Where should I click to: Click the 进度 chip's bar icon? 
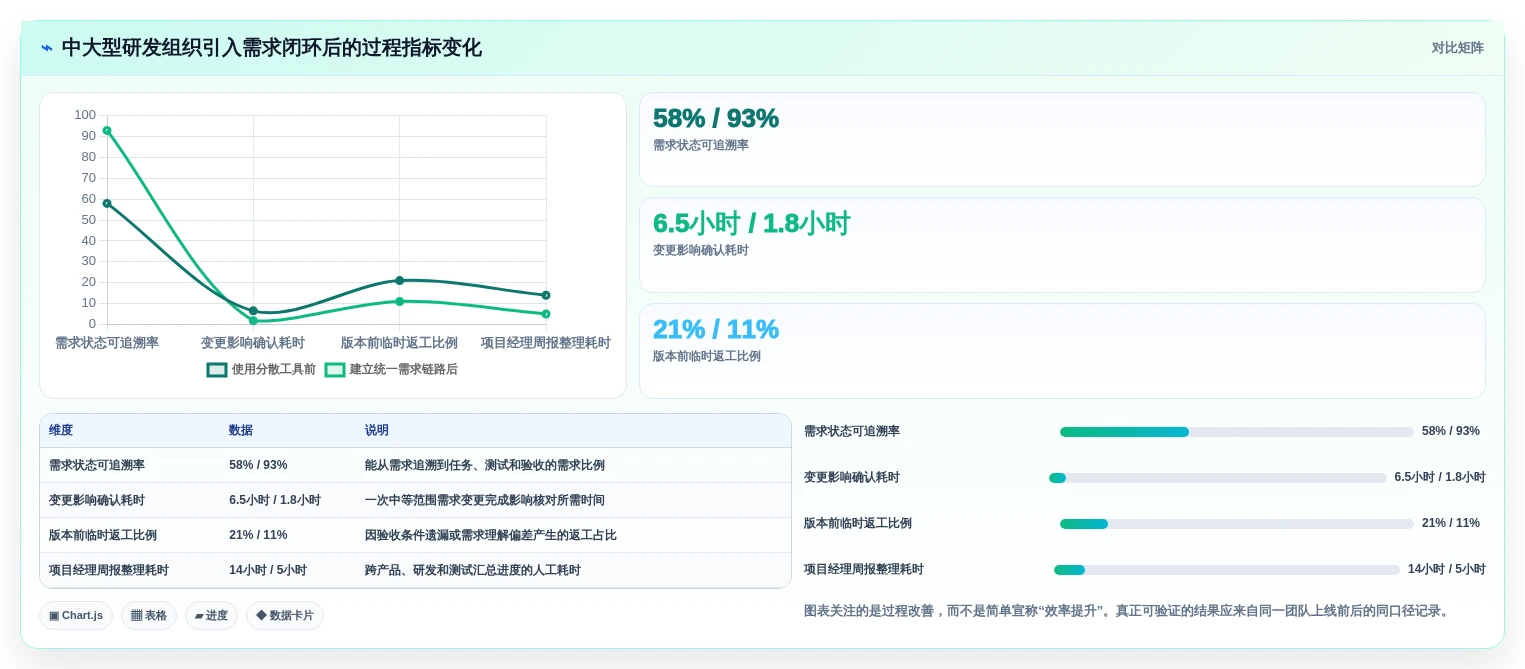coord(199,616)
